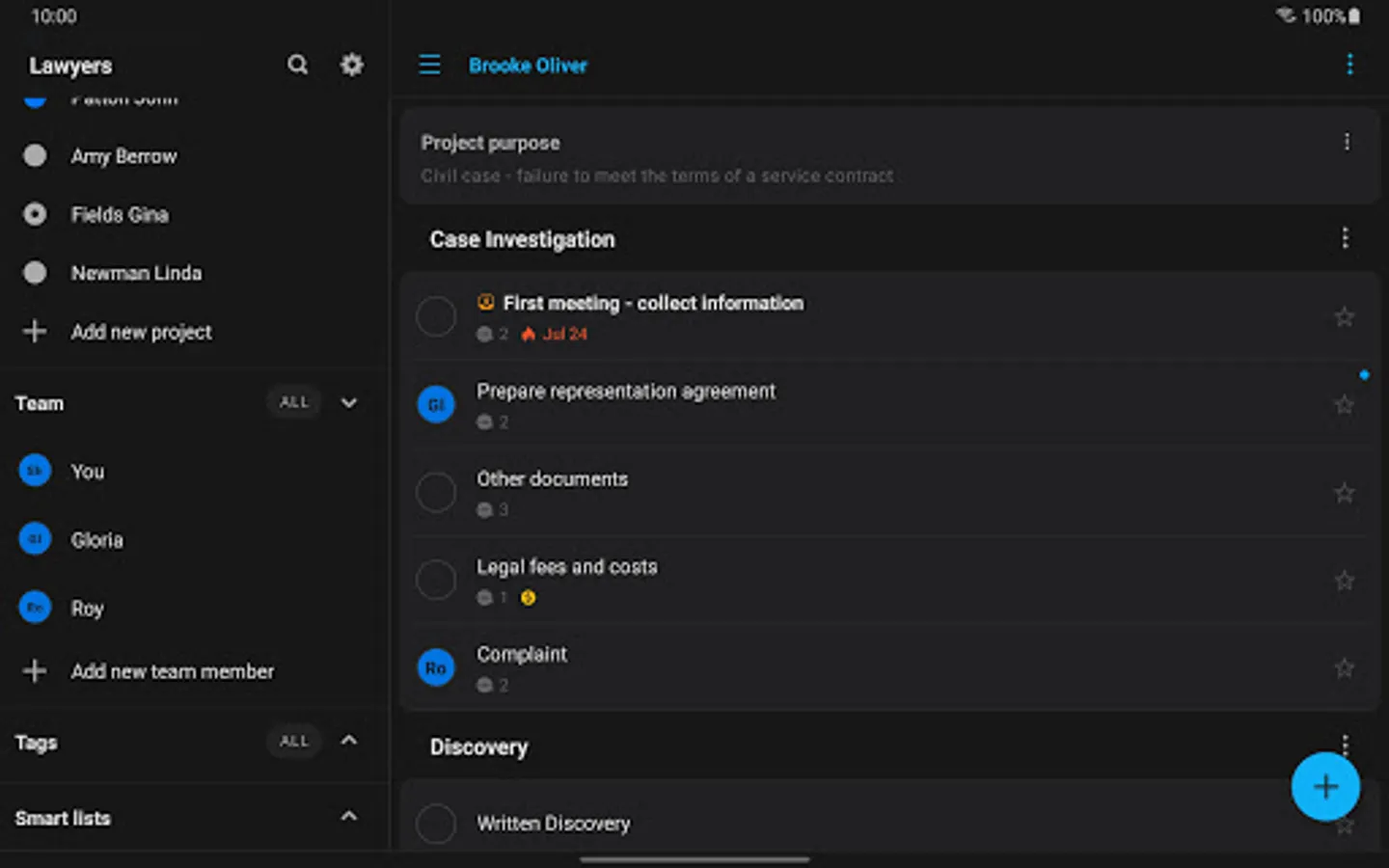Open Case Investigation section options menu
The image size is (1389, 868).
1345,238
